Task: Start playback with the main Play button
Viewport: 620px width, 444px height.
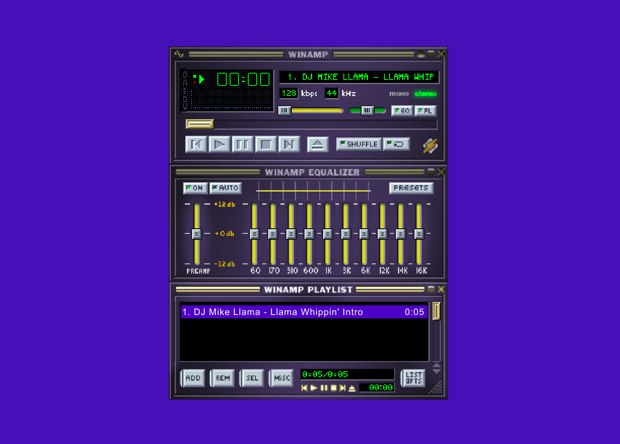Action: [x=219, y=145]
